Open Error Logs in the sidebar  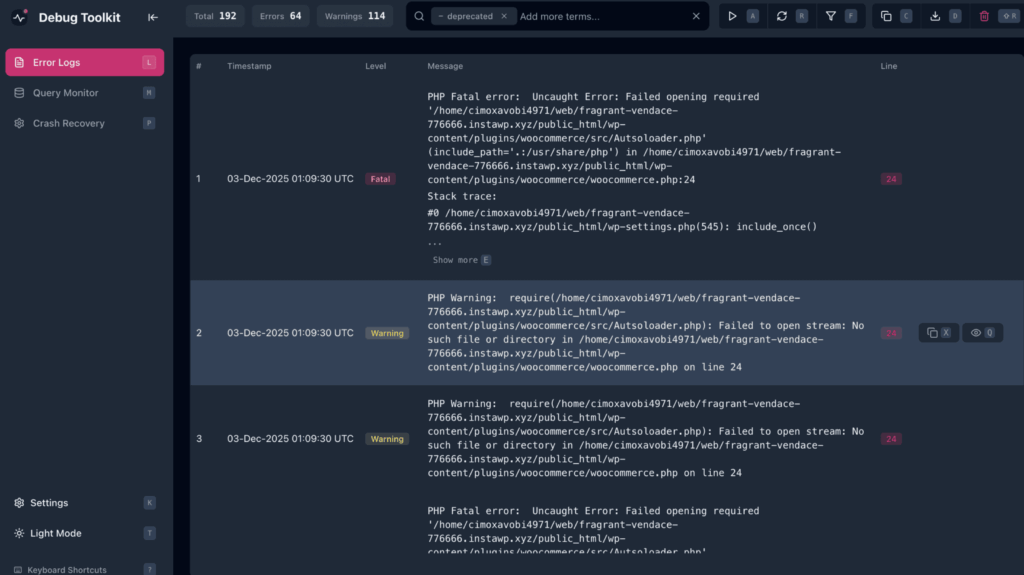click(85, 63)
